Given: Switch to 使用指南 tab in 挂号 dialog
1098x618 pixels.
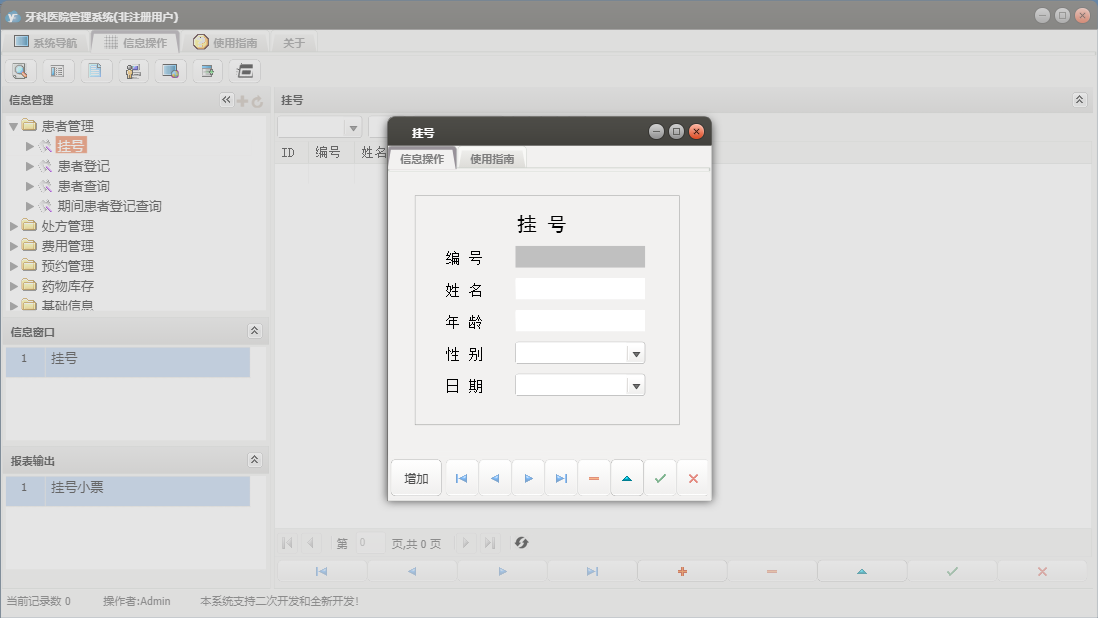Looking at the screenshot, I should [x=492, y=159].
